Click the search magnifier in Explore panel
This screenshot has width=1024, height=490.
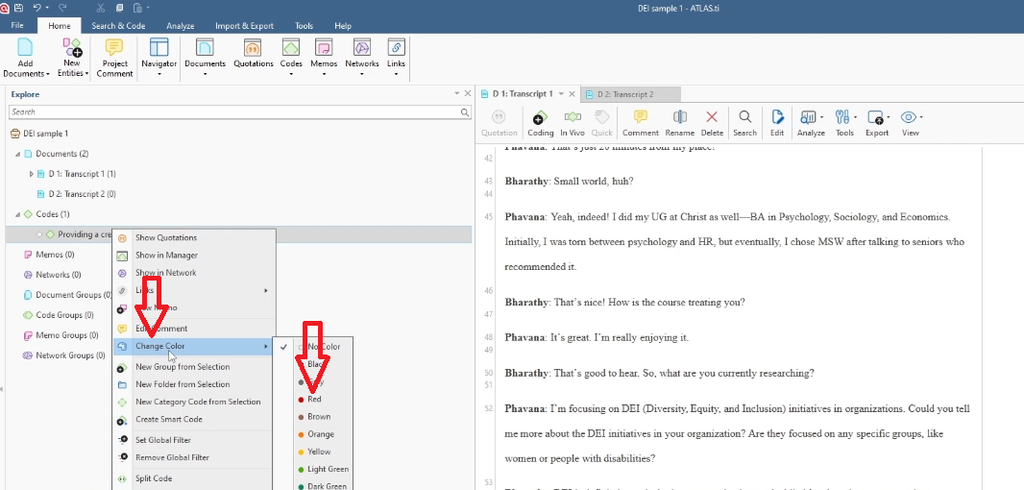464,112
